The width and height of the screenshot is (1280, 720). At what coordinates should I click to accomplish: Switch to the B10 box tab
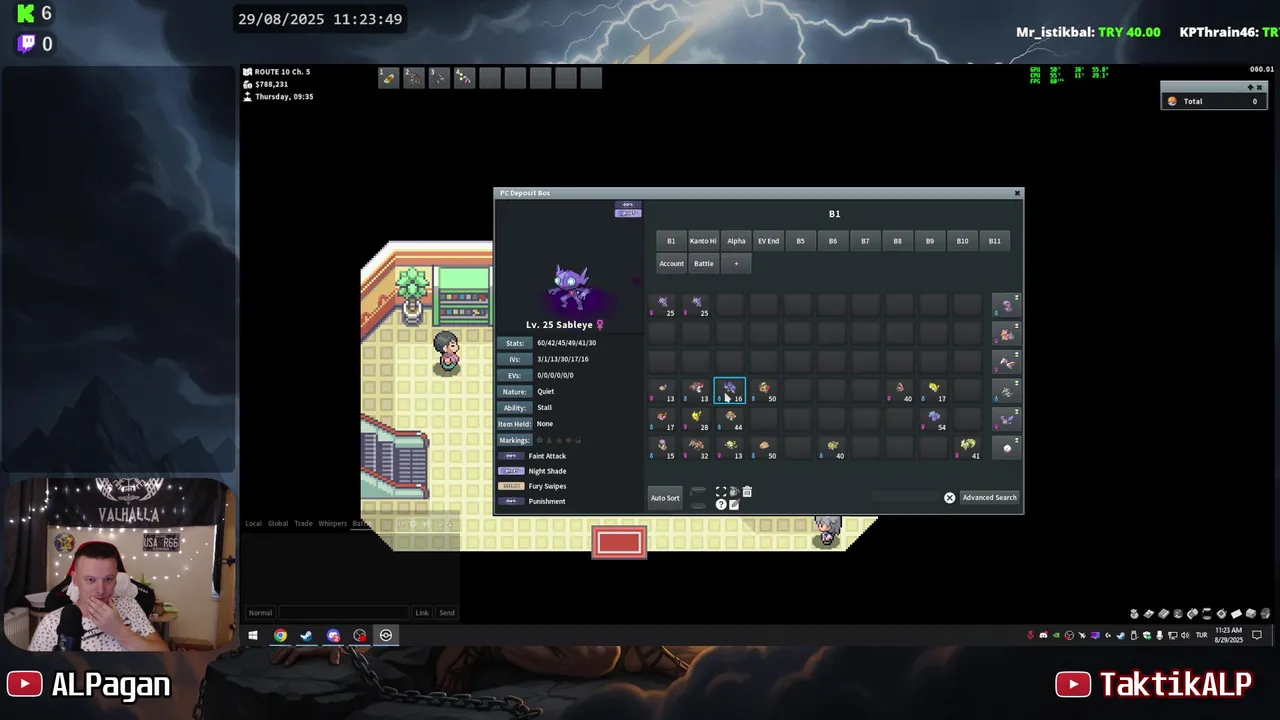point(962,241)
